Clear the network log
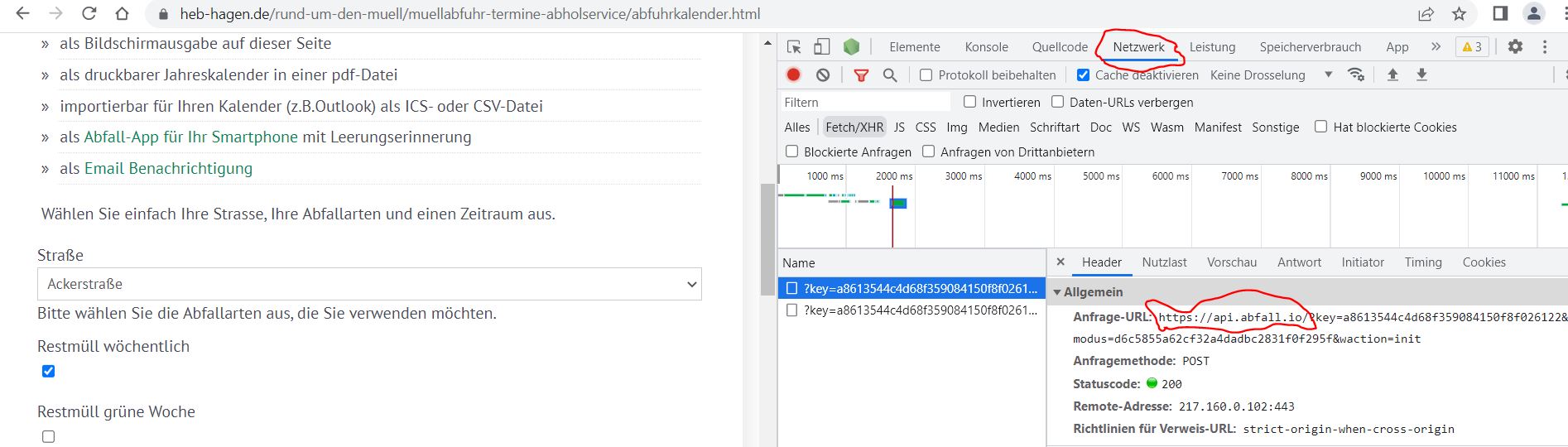Viewport: 1568px width, 447px height. pos(823,74)
